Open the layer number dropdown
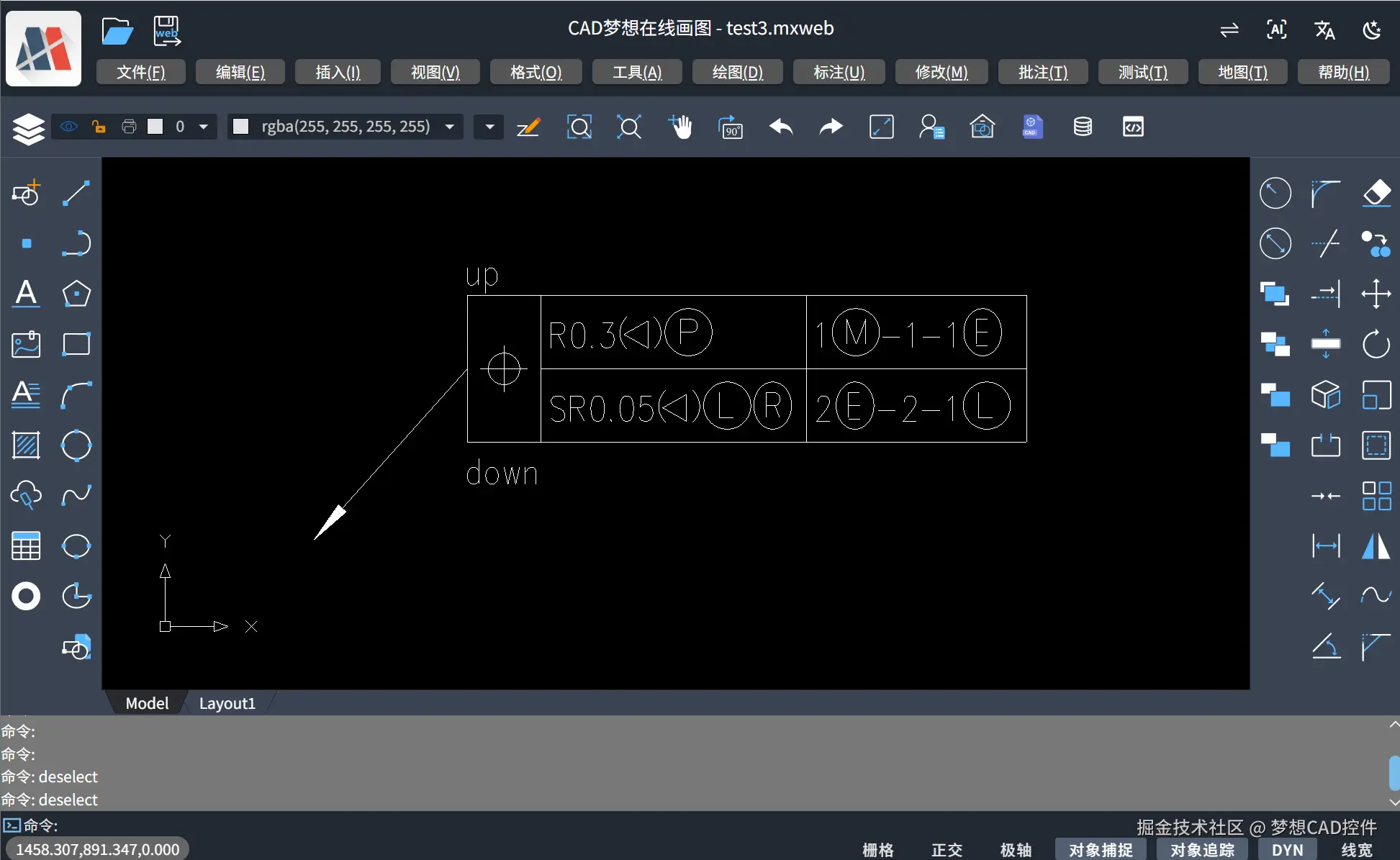The height and width of the screenshot is (860, 1400). click(x=204, y=127)
